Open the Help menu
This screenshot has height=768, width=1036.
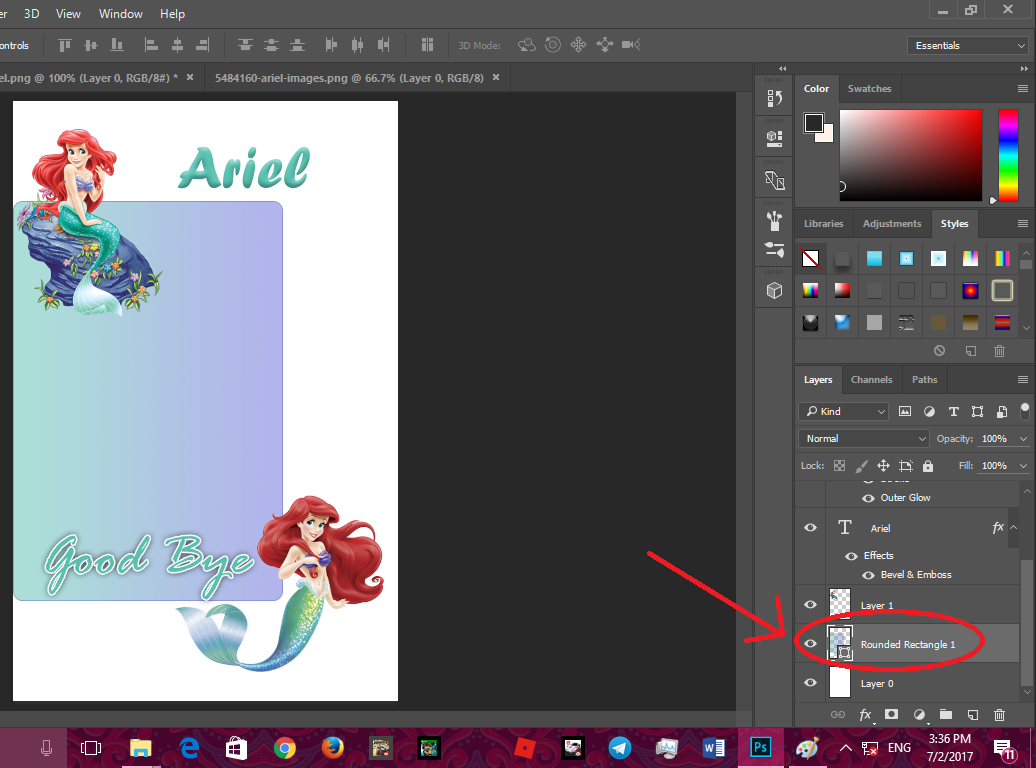[x=172, y=14]
